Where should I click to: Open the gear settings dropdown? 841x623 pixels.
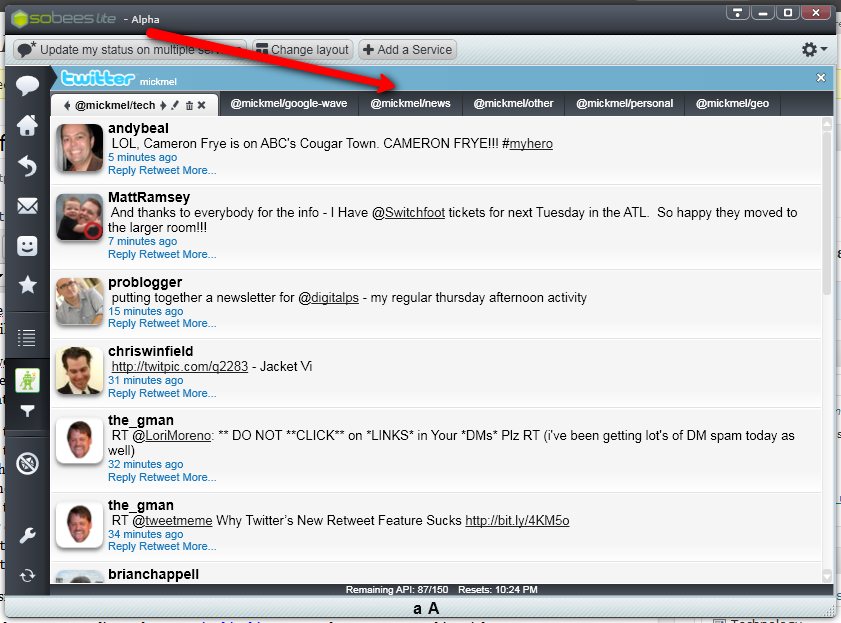(x=814, y=49)
